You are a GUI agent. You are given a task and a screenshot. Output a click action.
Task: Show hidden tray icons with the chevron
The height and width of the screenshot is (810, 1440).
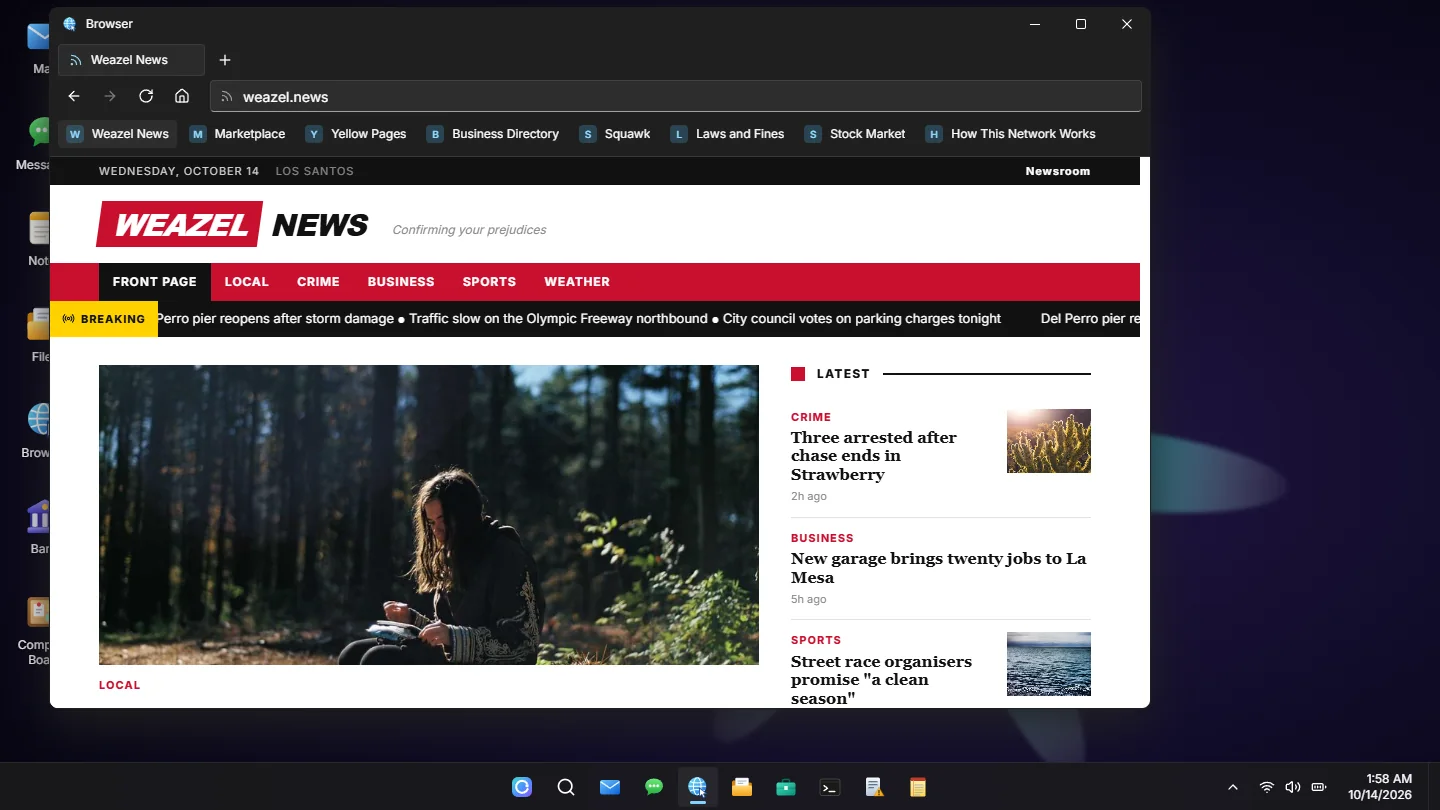(1233, 787)
